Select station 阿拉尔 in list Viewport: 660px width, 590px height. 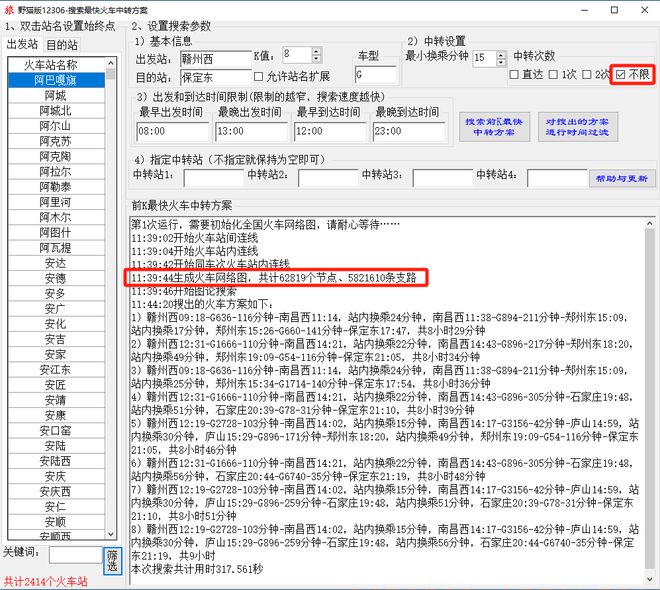pyautogui.click(x=56, y=172)
